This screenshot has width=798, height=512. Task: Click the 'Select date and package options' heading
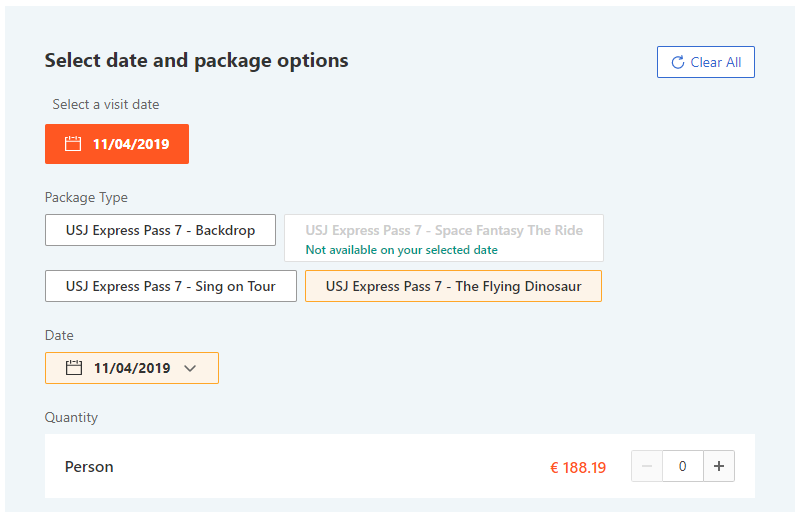click(196, 61)
